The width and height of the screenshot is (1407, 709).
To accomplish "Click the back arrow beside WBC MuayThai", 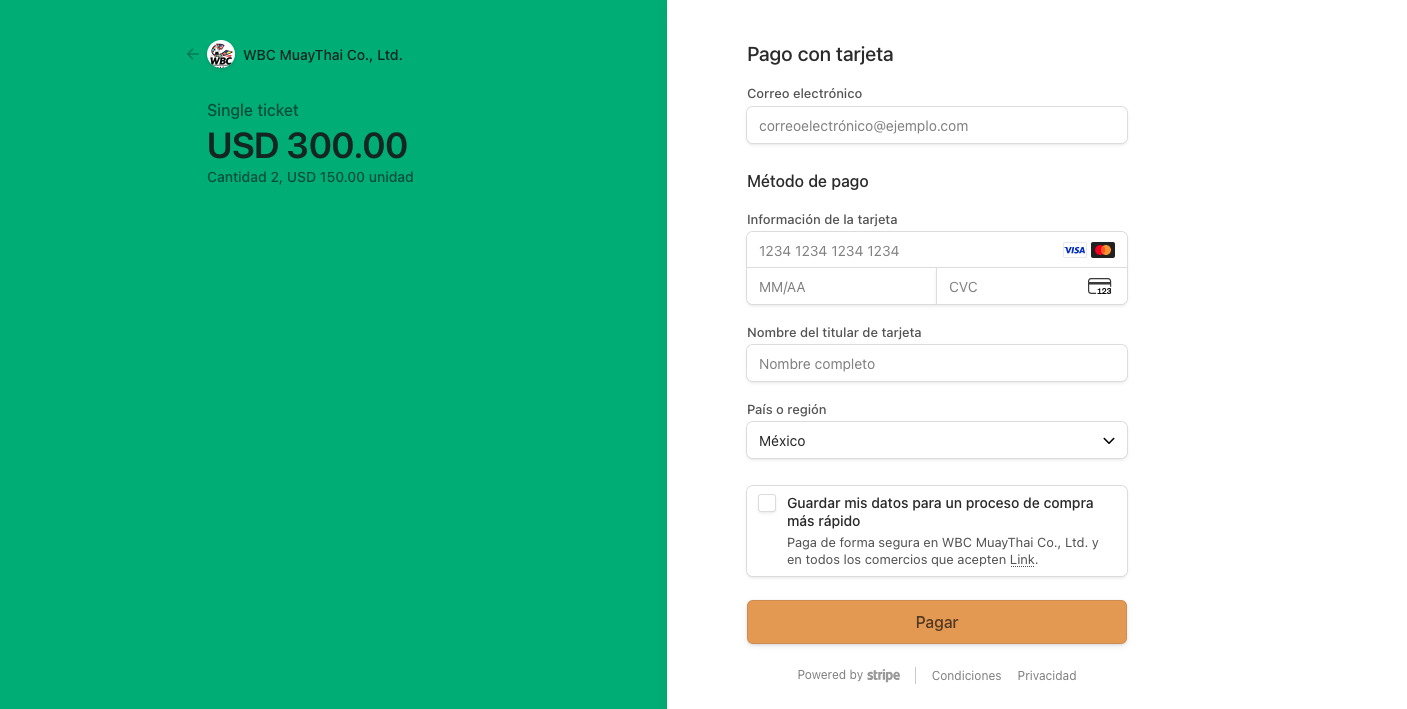I will coord(193,55).
